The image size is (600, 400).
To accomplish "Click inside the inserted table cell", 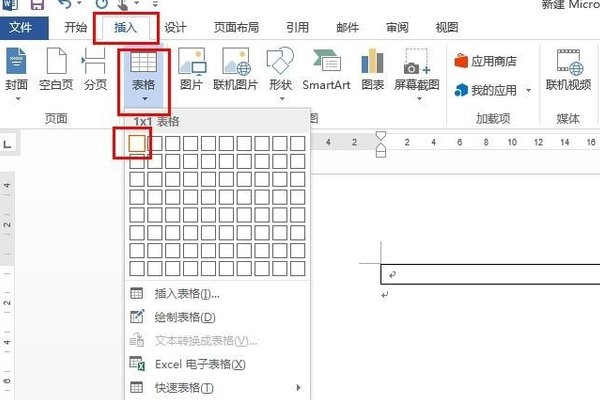I will click(x=490, y=274).
